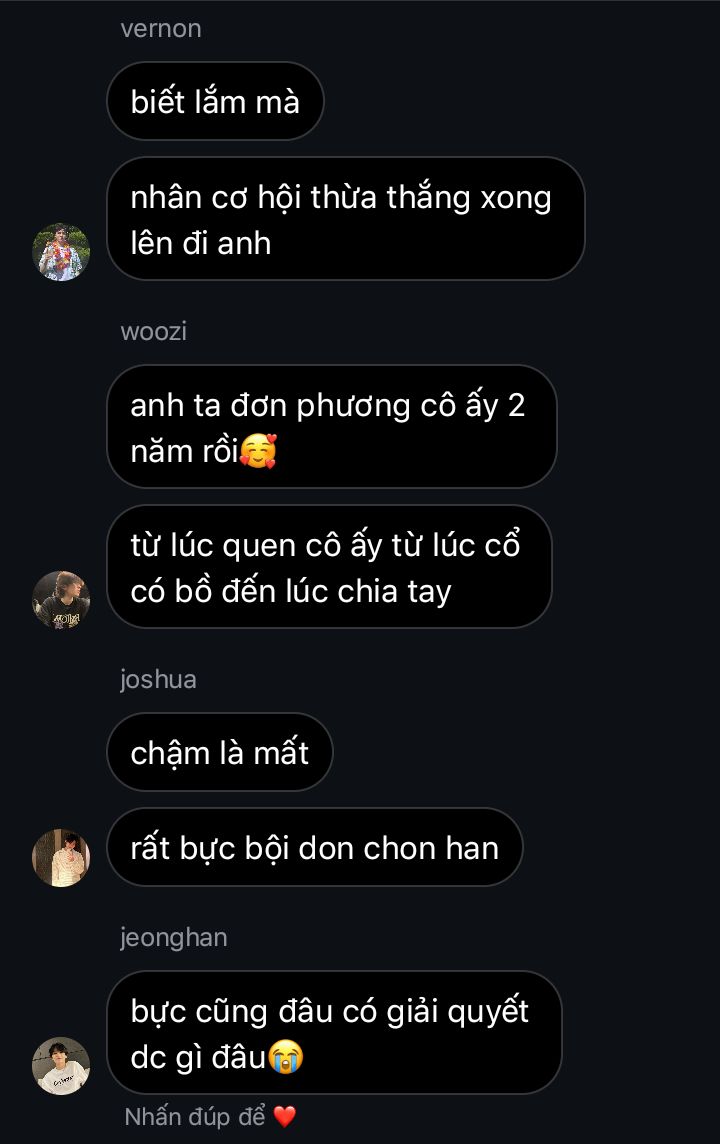
Task: Select the 'từ lúc quen cô ấy' message
Action: point(329,567)
